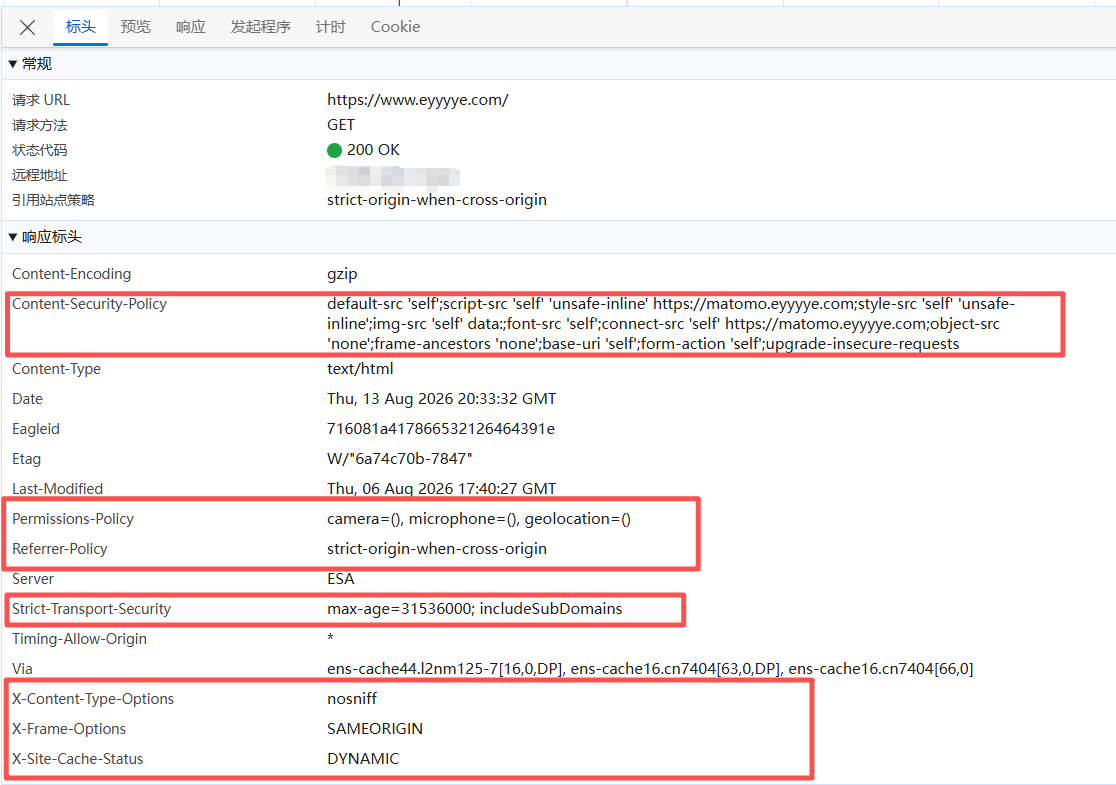Click the 引用站点策略 value in 常规
1116x785 pixels.
point(437,200)
